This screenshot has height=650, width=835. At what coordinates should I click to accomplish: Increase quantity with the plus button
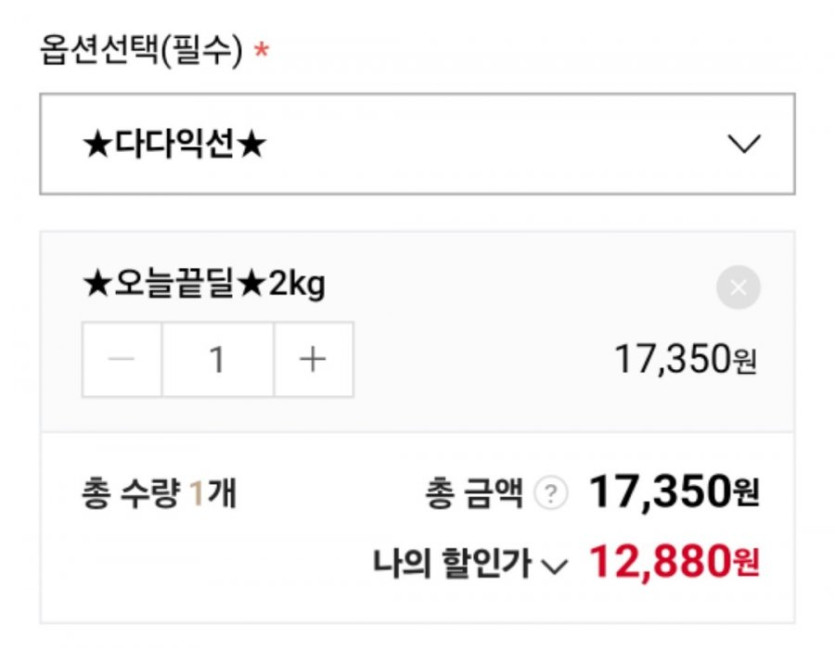[x=313, y=360]
